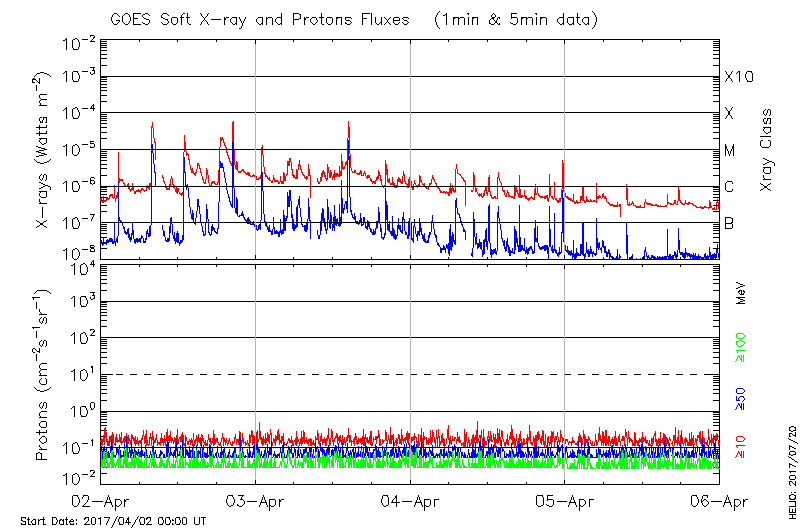Image resolution: width=800 pixels, height=530 pixels.
Task: Click the red ≥10 MeV legend label
Action: (x=741, y=446)
